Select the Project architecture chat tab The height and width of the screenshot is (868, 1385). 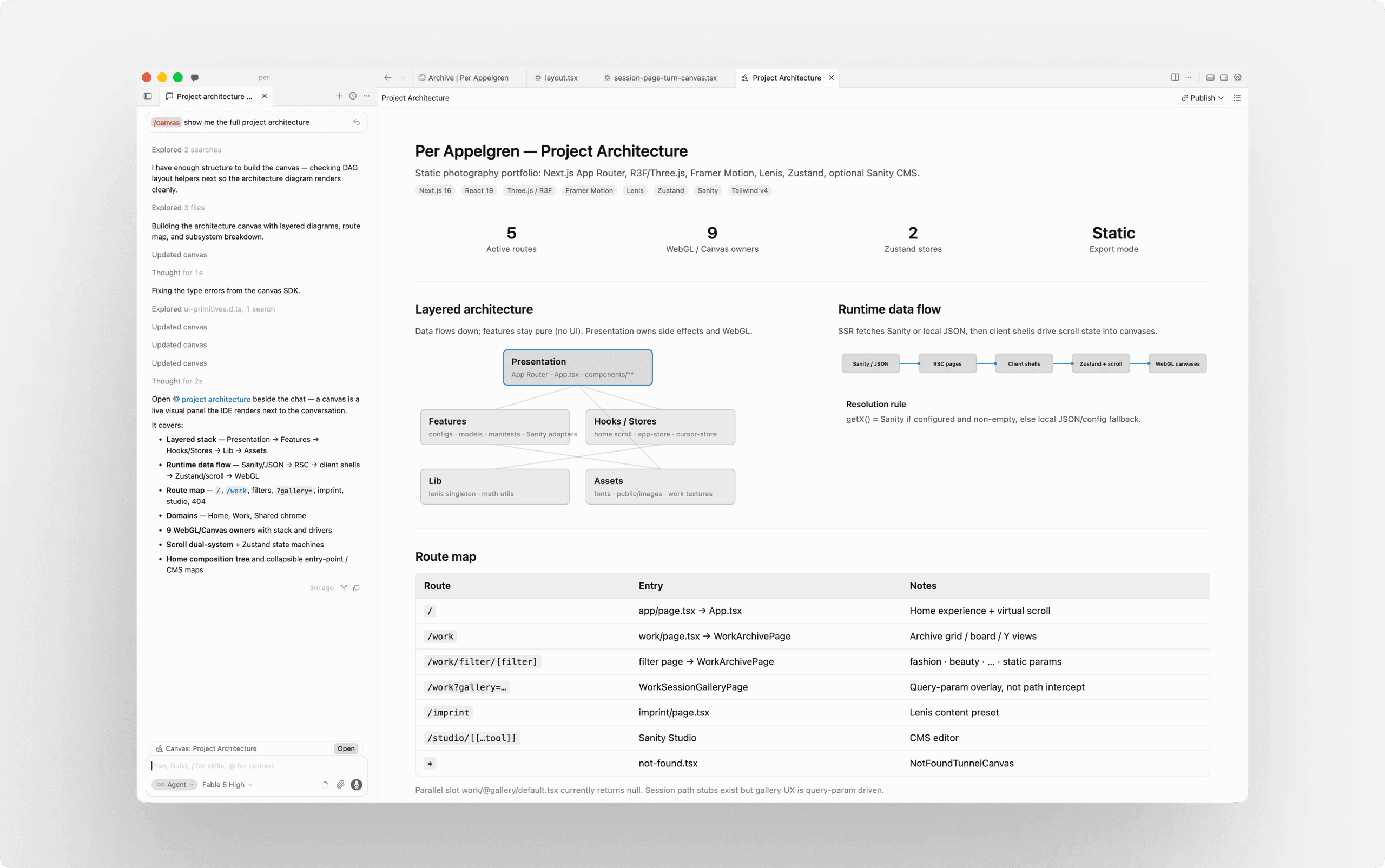pyautogui.click(x=214, y=96)
